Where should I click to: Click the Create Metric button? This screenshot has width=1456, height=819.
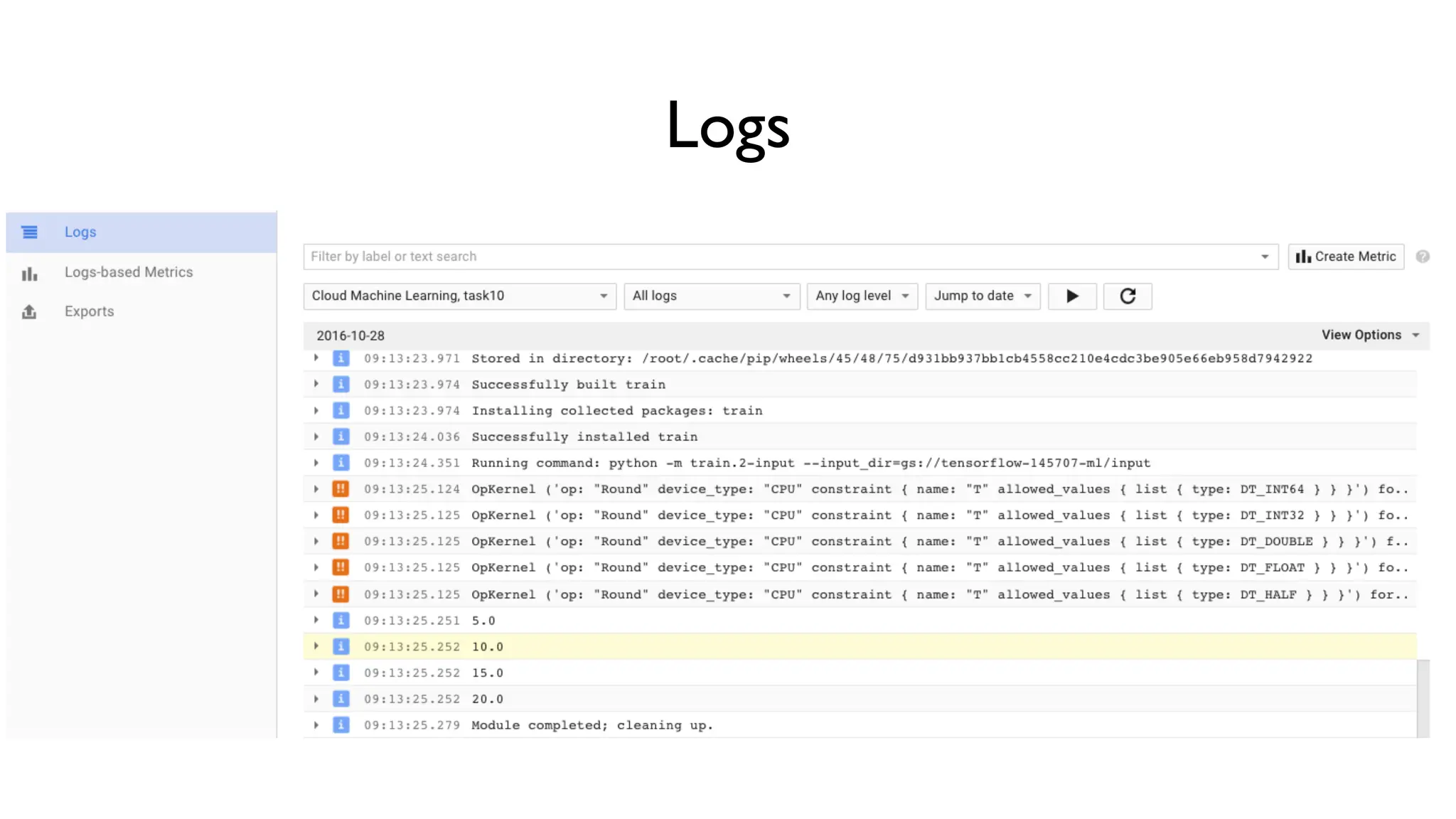tap(1346, 257)
